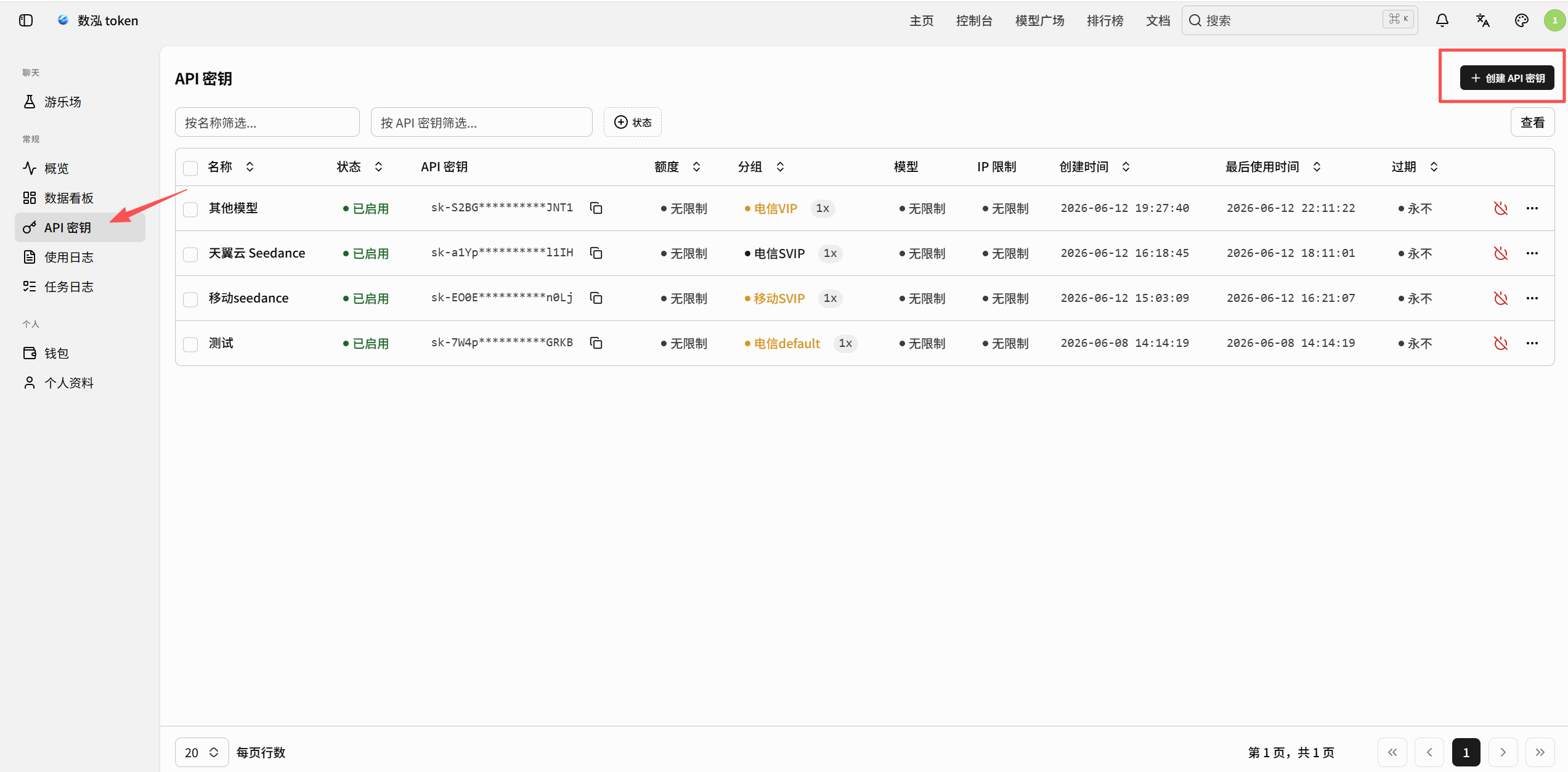Copy the sk-S2BG API key
This screenshot has height=772, width=1568.
pos(596,208)
